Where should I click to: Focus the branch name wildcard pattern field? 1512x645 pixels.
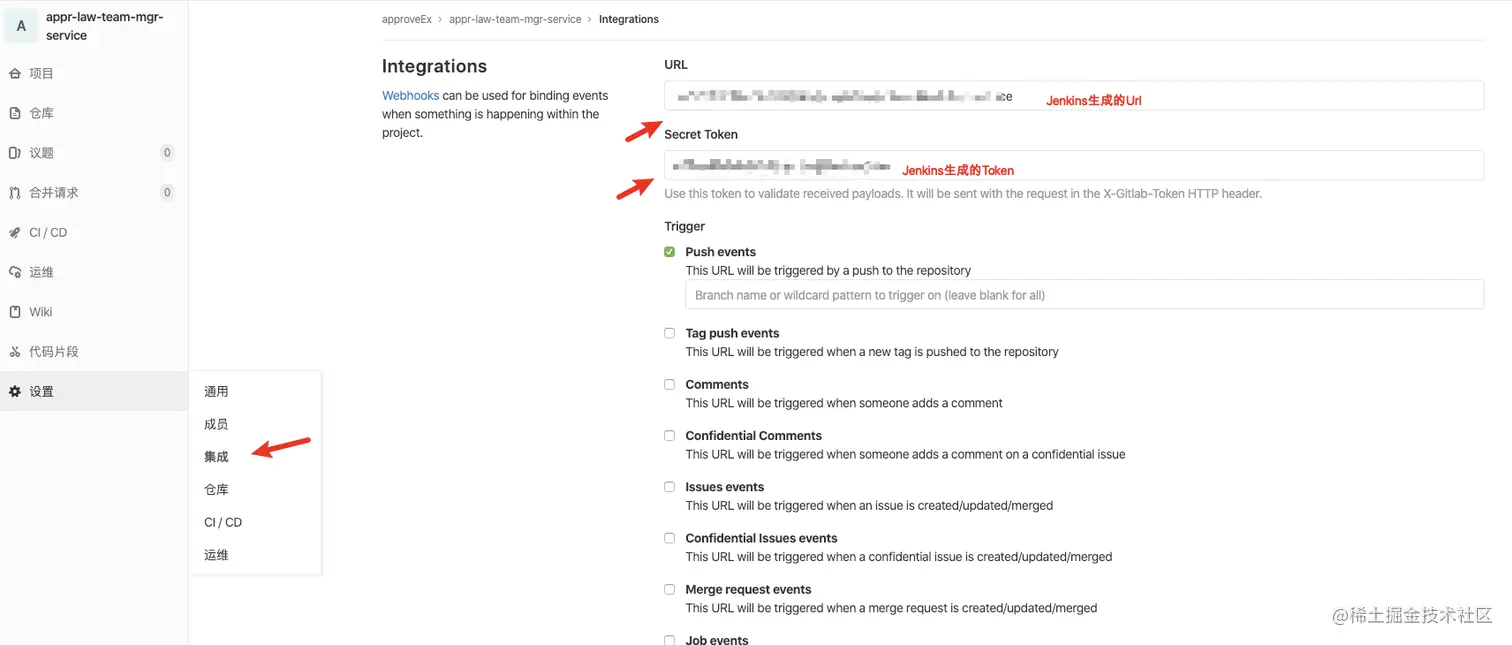(x=1084, y=295)
